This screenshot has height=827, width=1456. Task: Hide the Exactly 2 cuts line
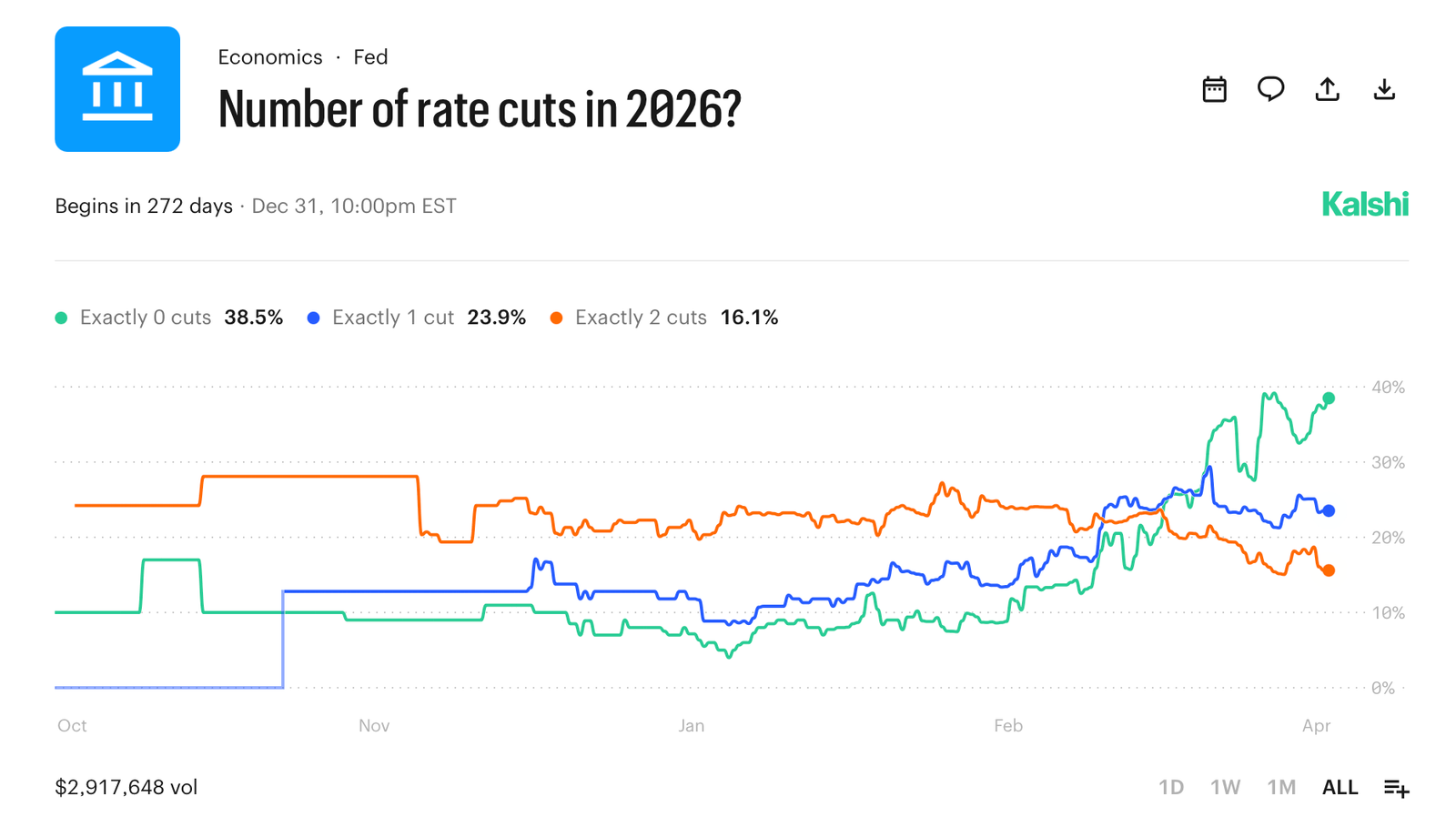pos(641,317)
